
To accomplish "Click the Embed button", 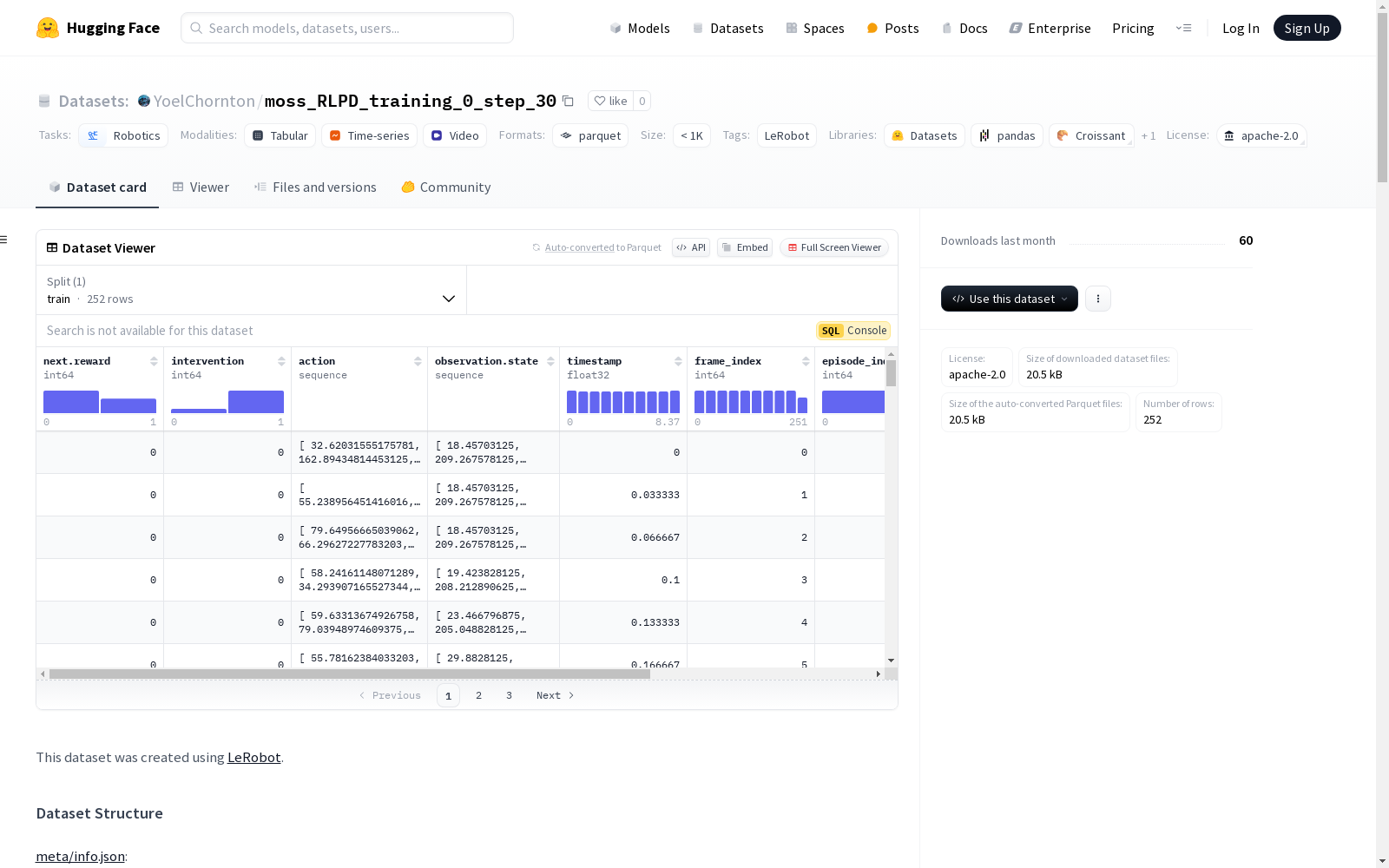I will [745, 247].
